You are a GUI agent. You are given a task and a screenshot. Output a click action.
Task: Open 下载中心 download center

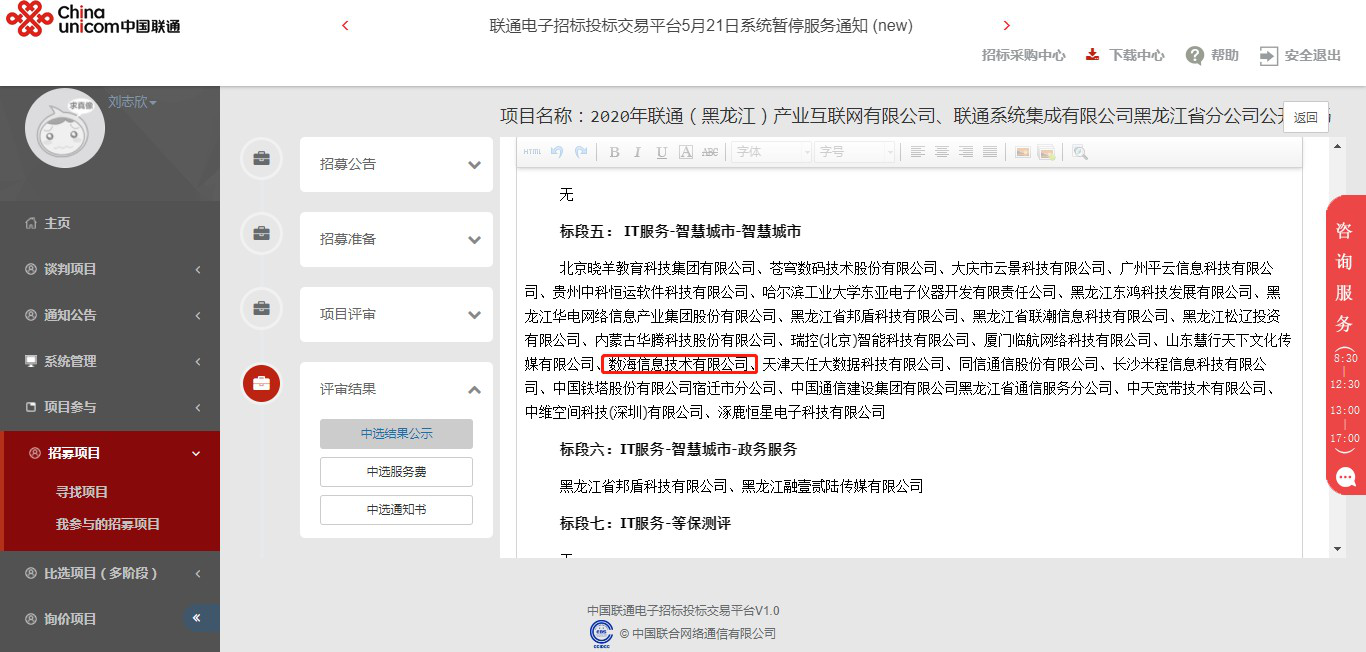point(1125,56)
